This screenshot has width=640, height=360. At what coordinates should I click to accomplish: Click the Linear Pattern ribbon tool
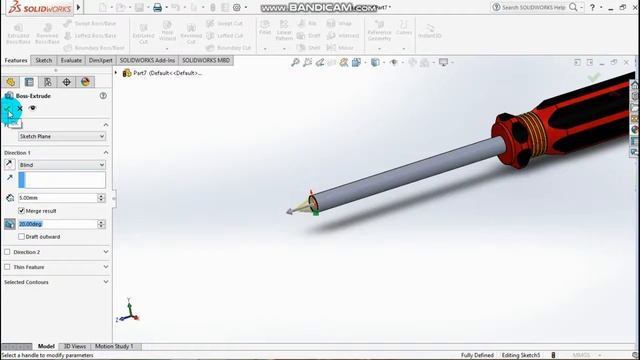point(284,30)
